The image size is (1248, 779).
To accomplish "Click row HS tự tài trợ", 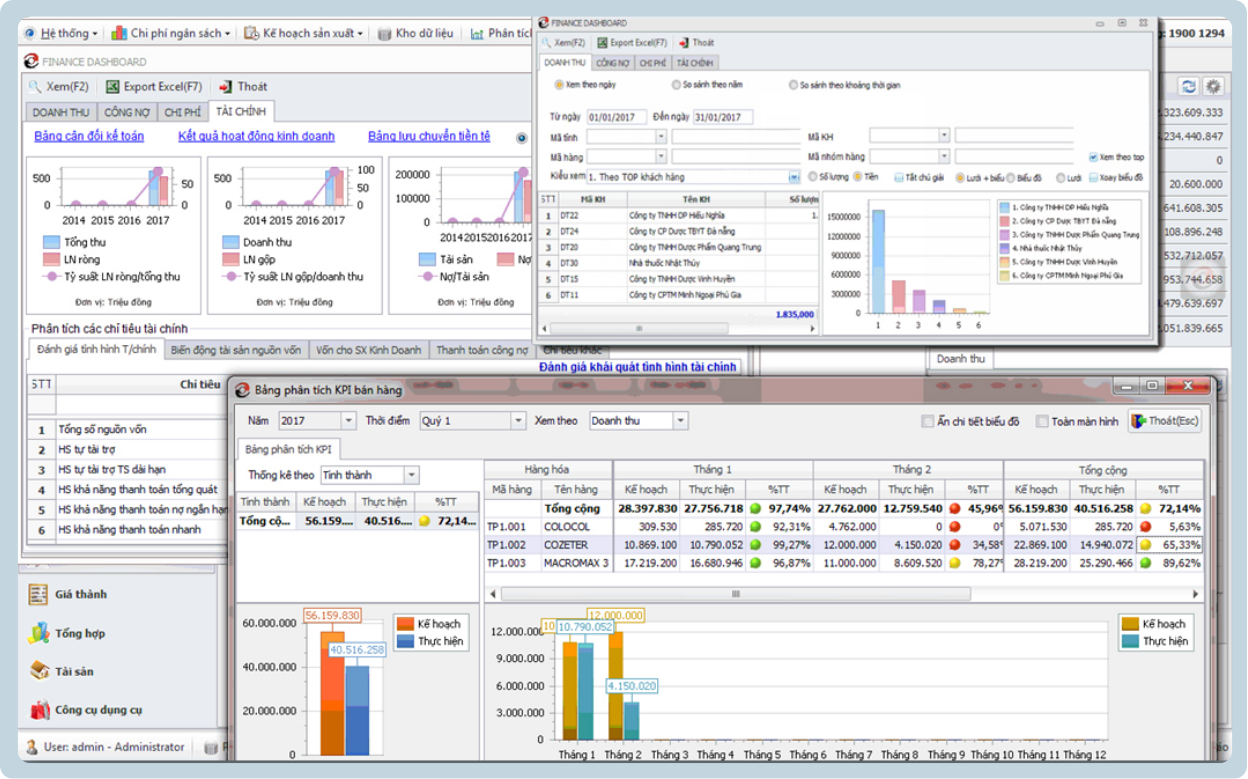I will pos(128,449).
